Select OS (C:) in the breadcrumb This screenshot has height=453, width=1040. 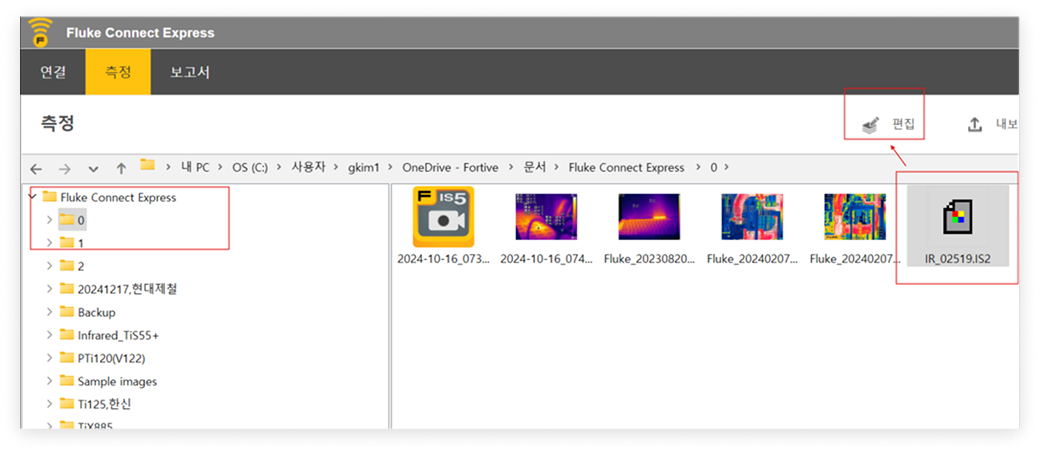click(x=250, y=168)
